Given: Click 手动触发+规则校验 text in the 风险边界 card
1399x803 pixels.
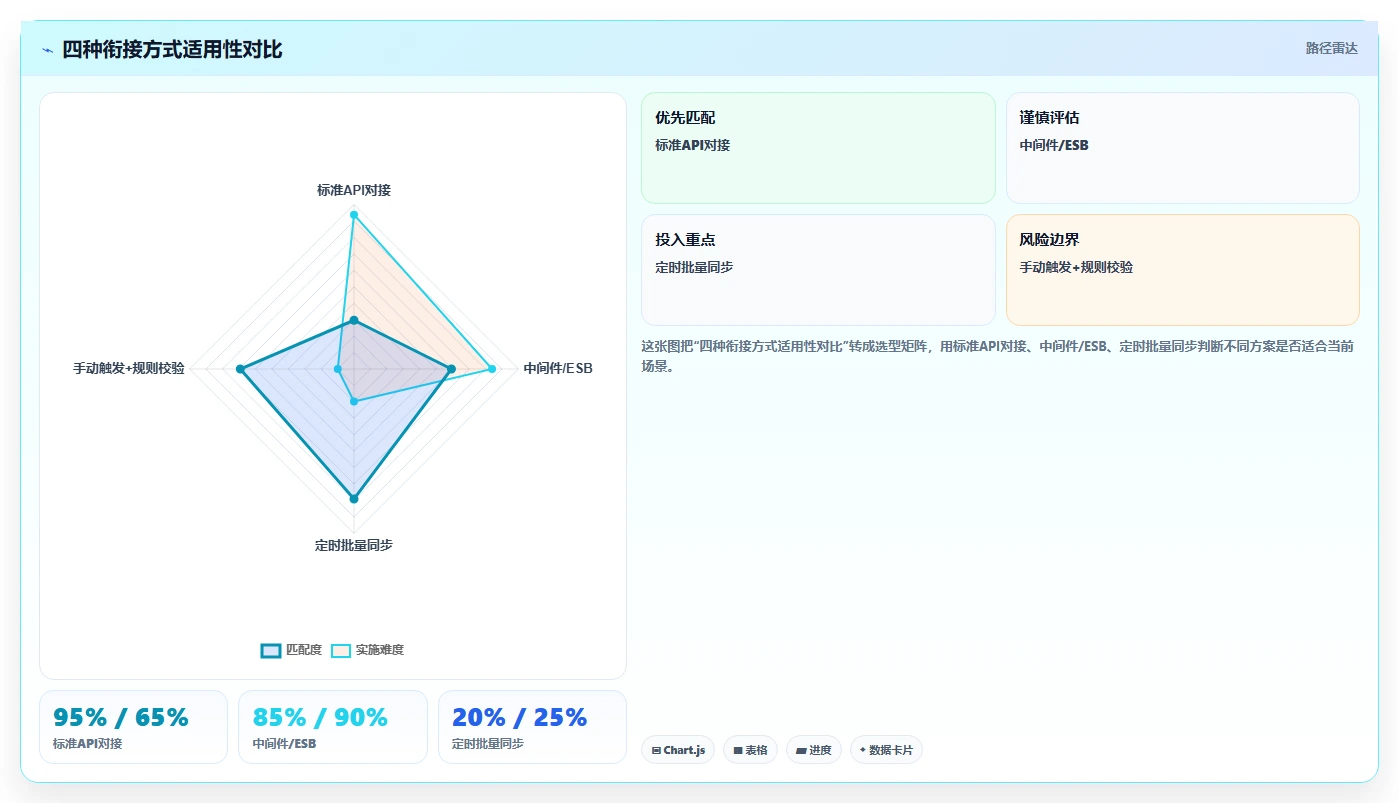Looking at the screenshot, I should (1076, 267).
